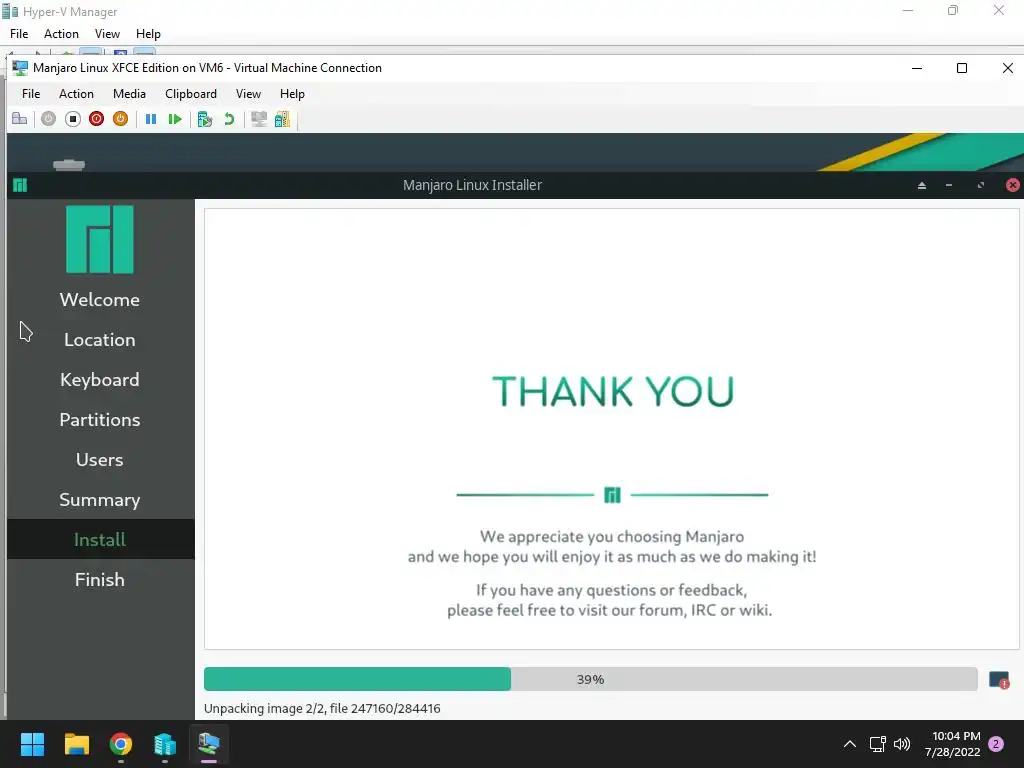Shut down the VM with the red power icon
This screenshot has height=768, width=1024.
click(x=97, y=119)
